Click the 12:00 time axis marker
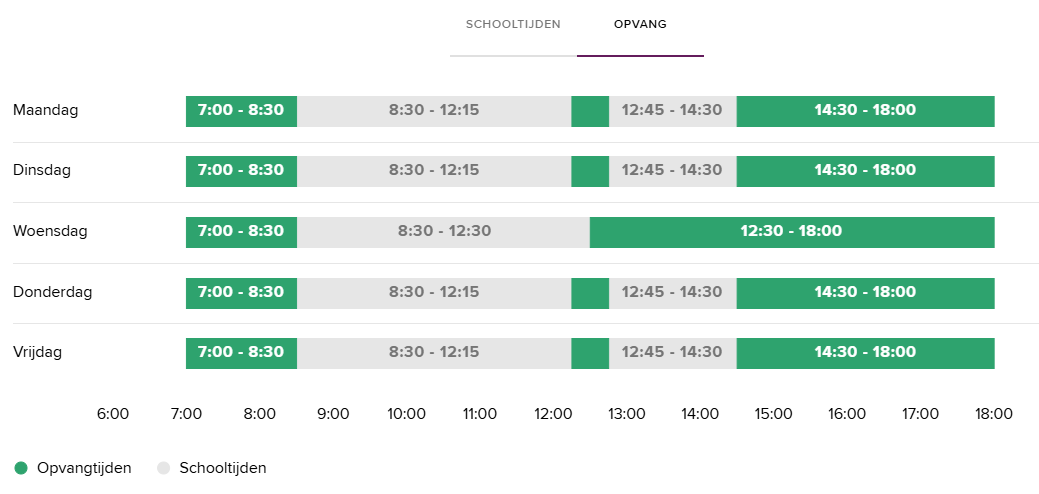 (x=553, y=414)
